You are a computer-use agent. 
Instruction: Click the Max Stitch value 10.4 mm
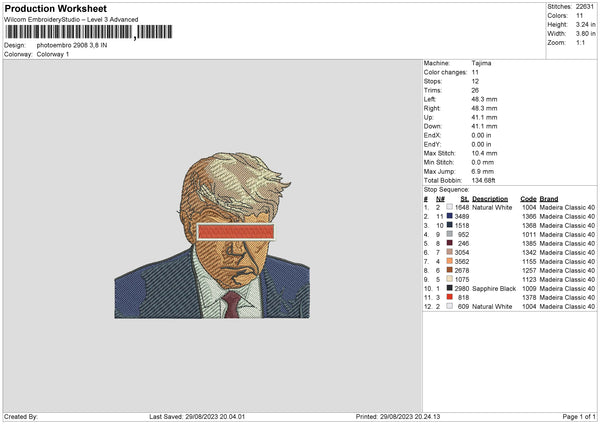484,153
